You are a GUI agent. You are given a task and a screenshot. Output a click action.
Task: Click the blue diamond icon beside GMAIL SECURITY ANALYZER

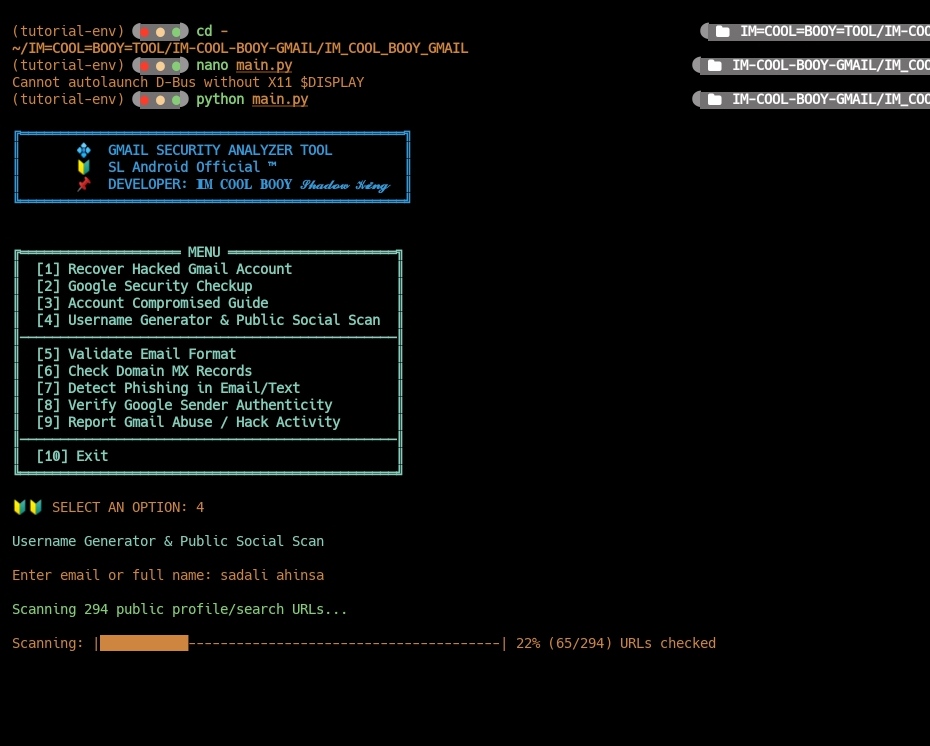pos(84,150)
